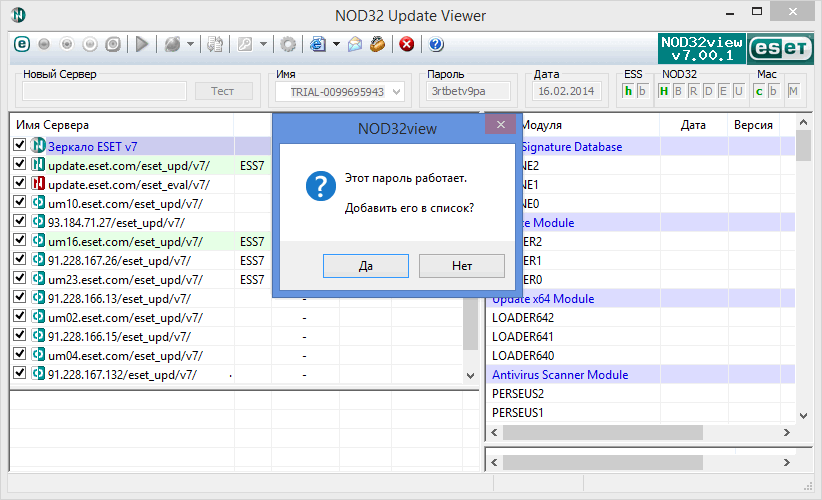822x500 pixels.
Task: Click the open envelope mail icon
Action: pyautogui.click(x=355, y=44)
